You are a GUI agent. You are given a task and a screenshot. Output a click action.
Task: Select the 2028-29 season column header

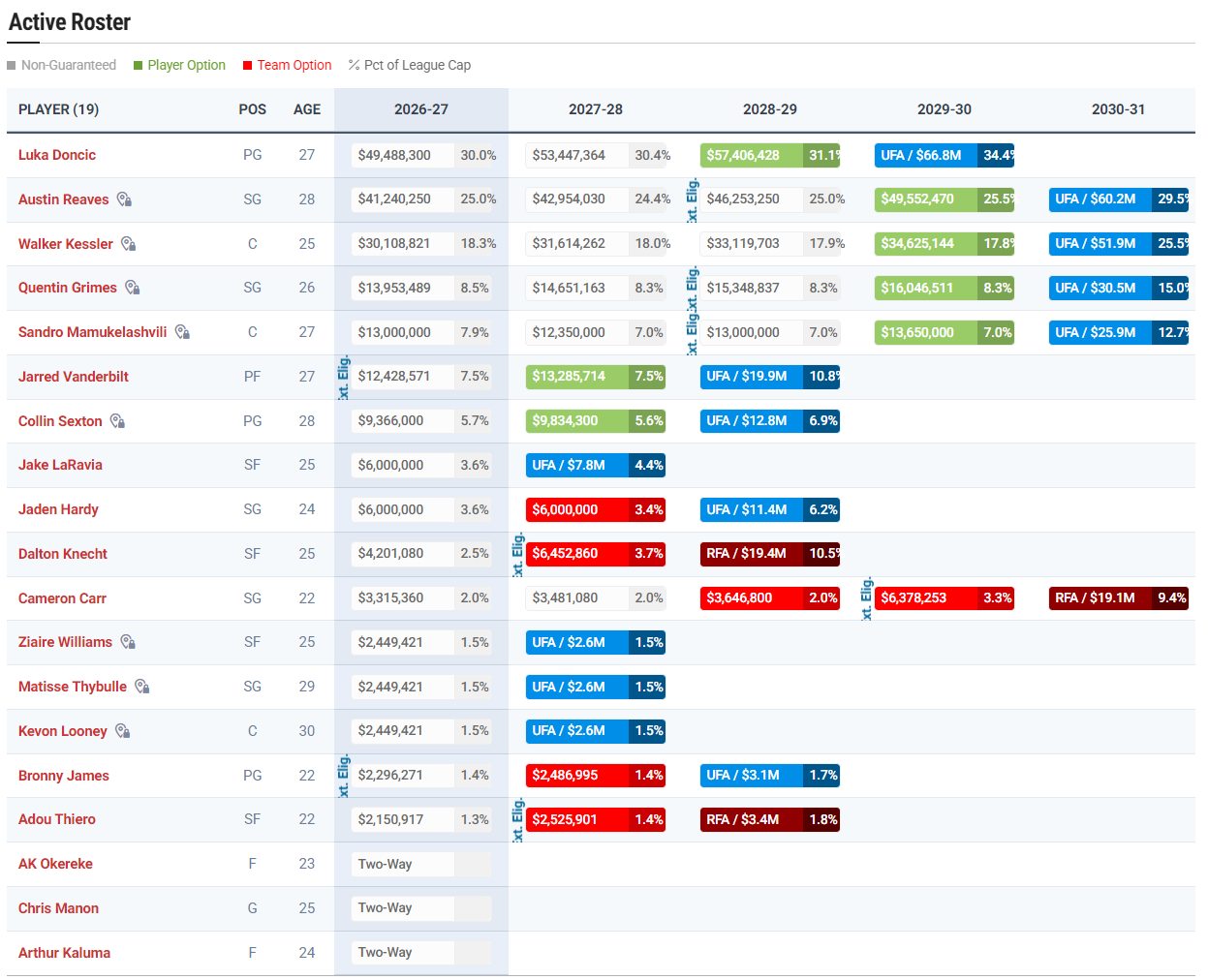pyautogui.click(x=770, y=109)
